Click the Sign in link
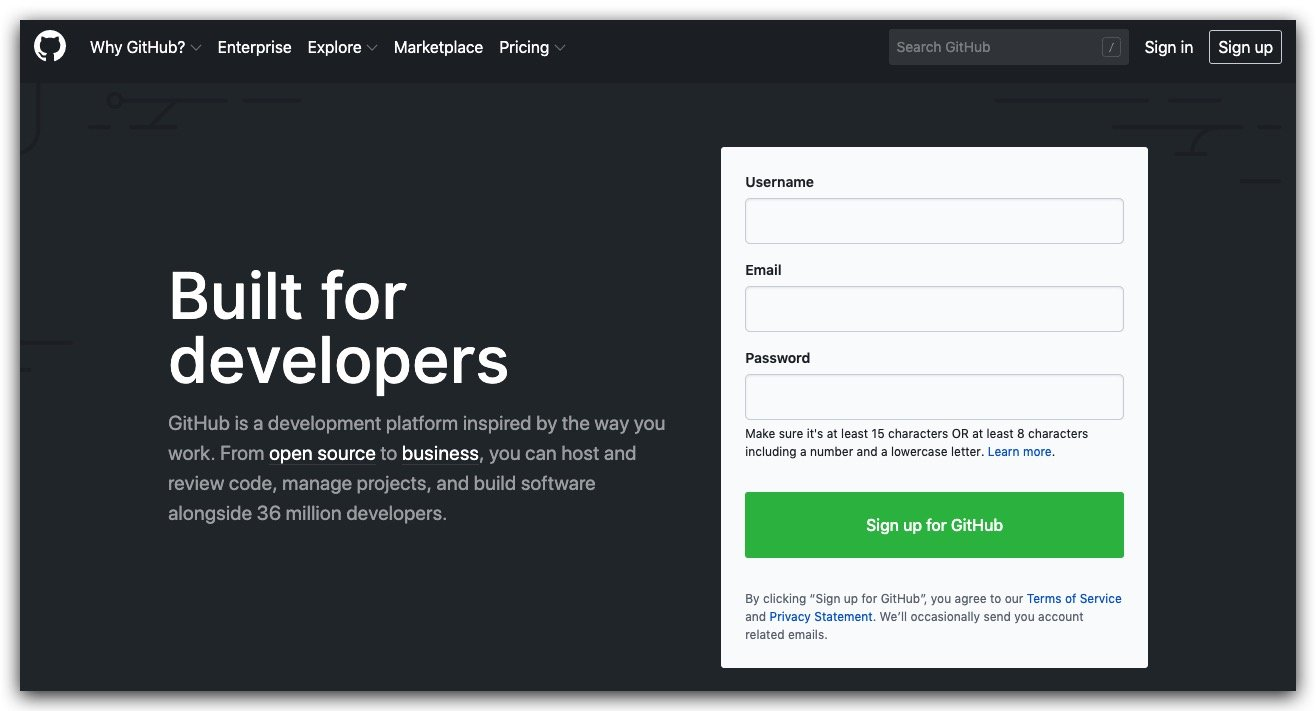This screenshot has height=711, width=1316. point(1168,47)
